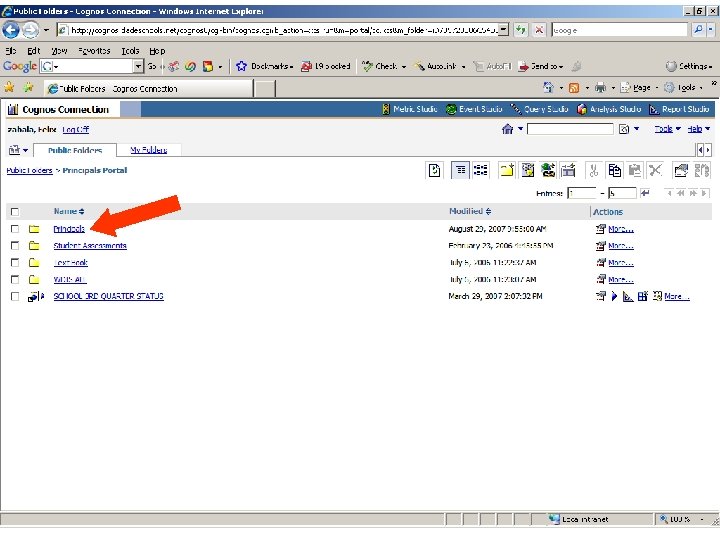Check the fourth folder row checkbox
Viewport: 720px width, 540px height.
tap(15, 279)
